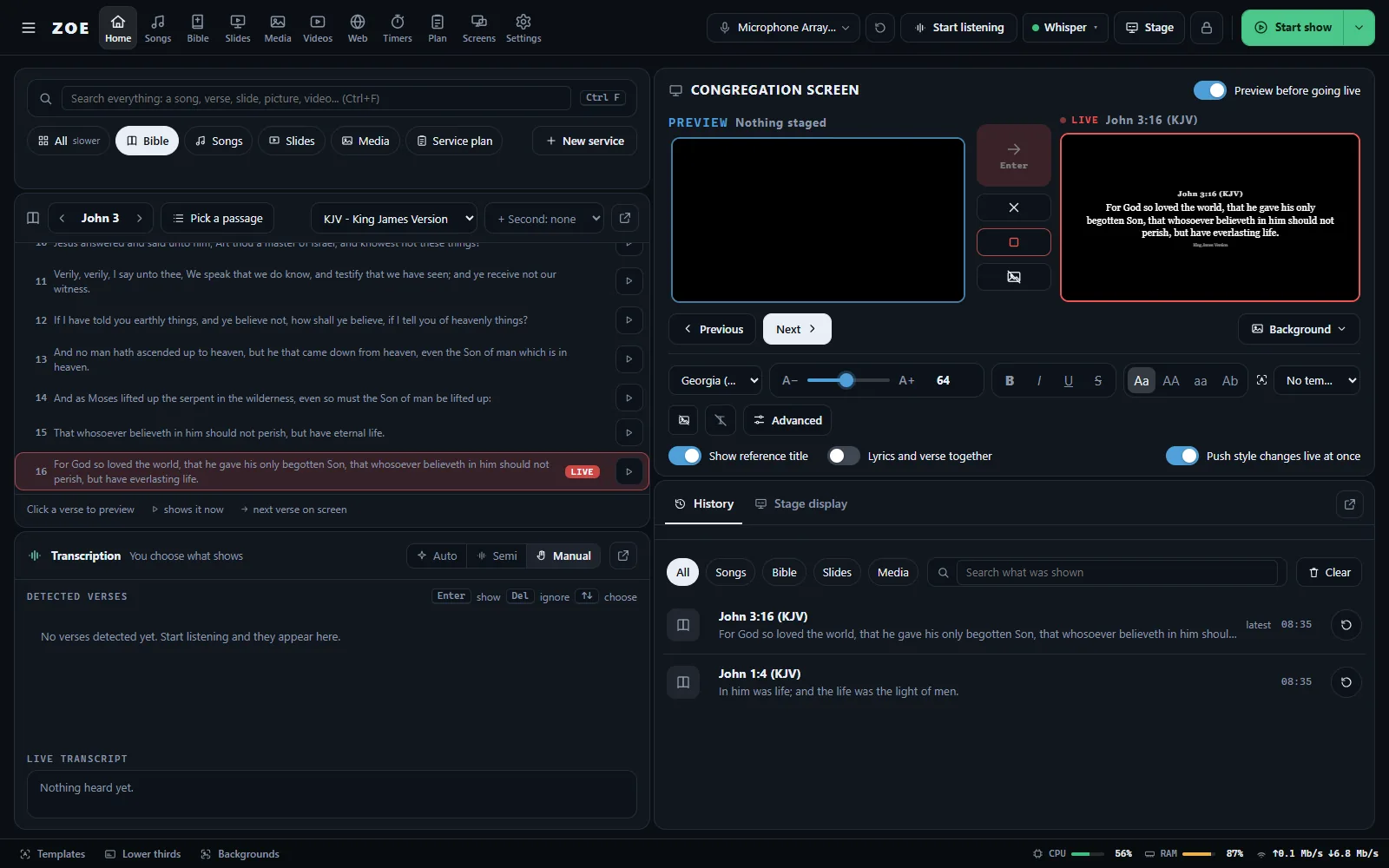This screenshot has width=1389, height=868.
Task: Open the hamburger main menu
Action: tap(29, 28)
